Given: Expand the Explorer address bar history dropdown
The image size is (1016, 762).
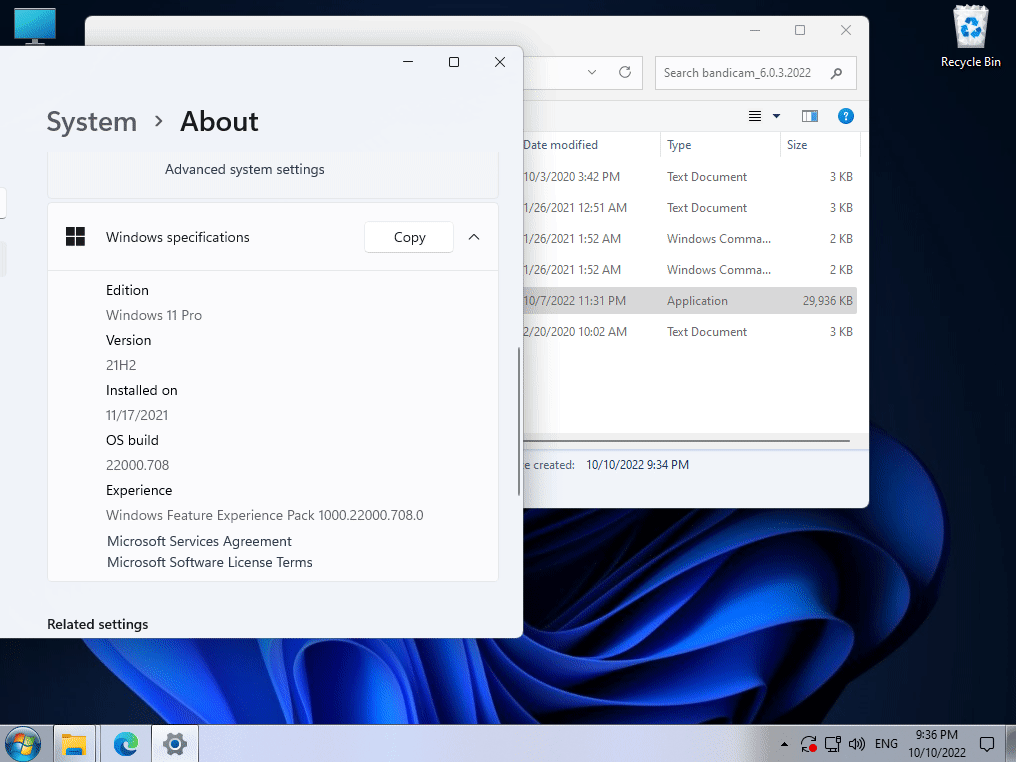Looking at the screenshot, I should pyautogui.click(x=592, y=73).
